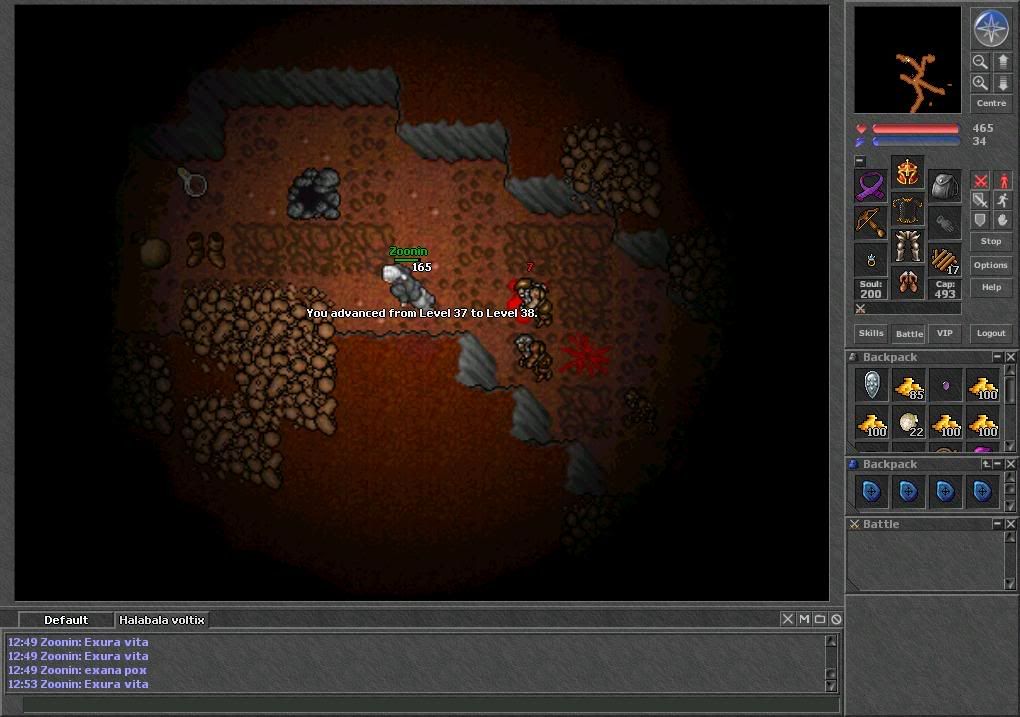The height and width of the screenshot is (717, 1020).
Task: Click the small purple gem in backpack
Action: (x=945, y=385)
